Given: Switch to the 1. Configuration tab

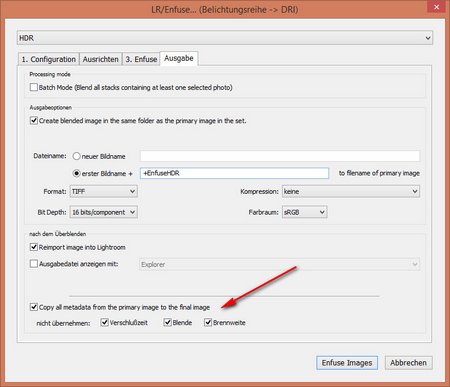Looking at the screenshot, I should tap(49, 59).
